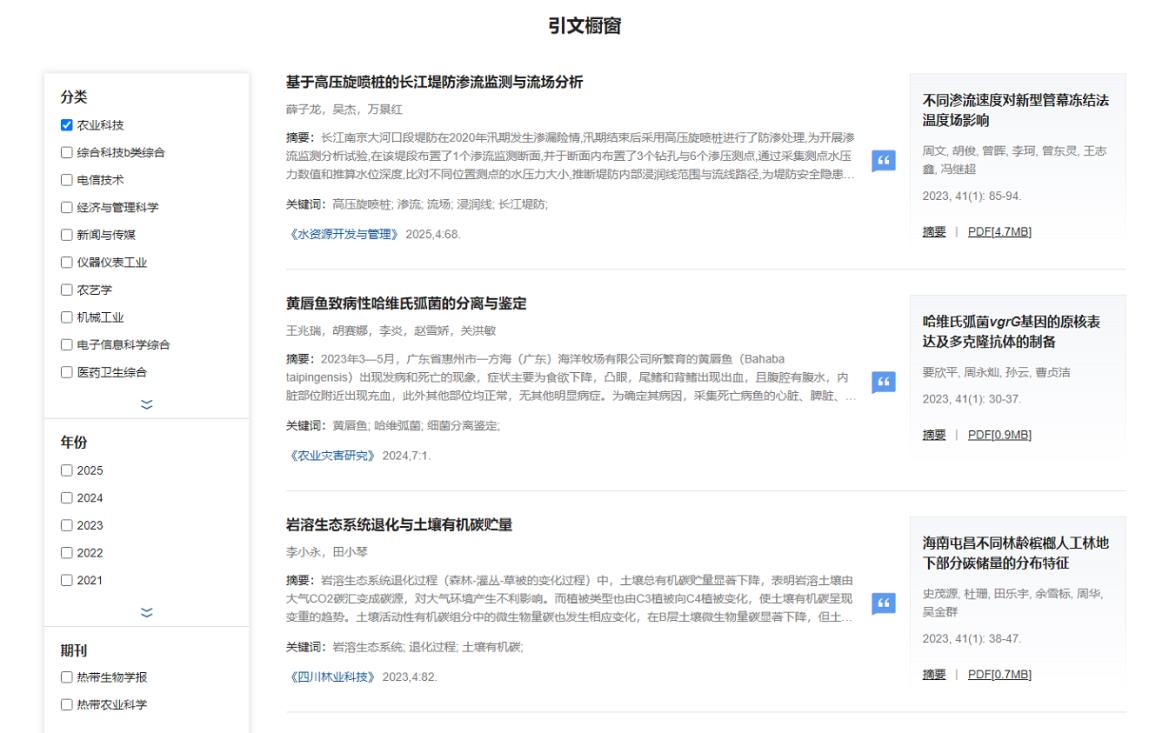The image size is (1169, 733).
Task: Tick the 热带生物学报 journal checkbox
Action: coord(67,677)
